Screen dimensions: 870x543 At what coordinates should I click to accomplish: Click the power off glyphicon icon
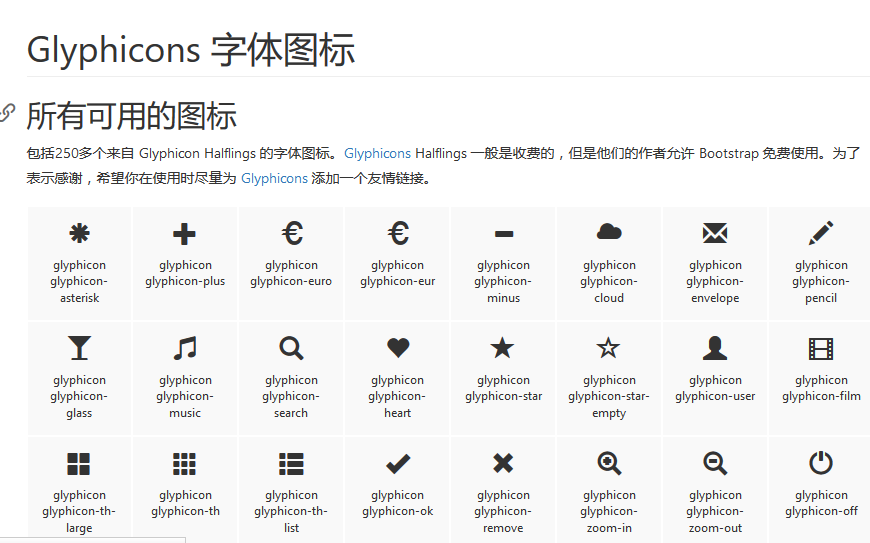(x=821, y=463)
